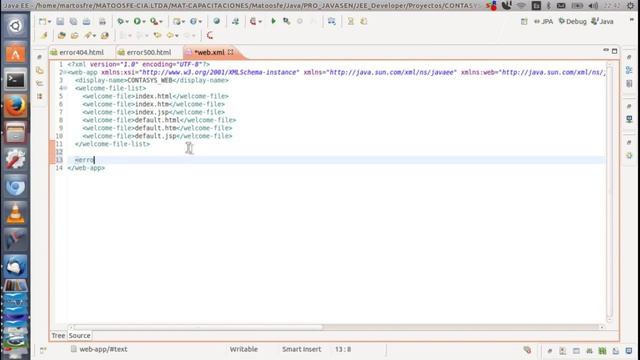640x360 pixels.
Task: Close the web.xml editor tab
Action: [231, 52]
